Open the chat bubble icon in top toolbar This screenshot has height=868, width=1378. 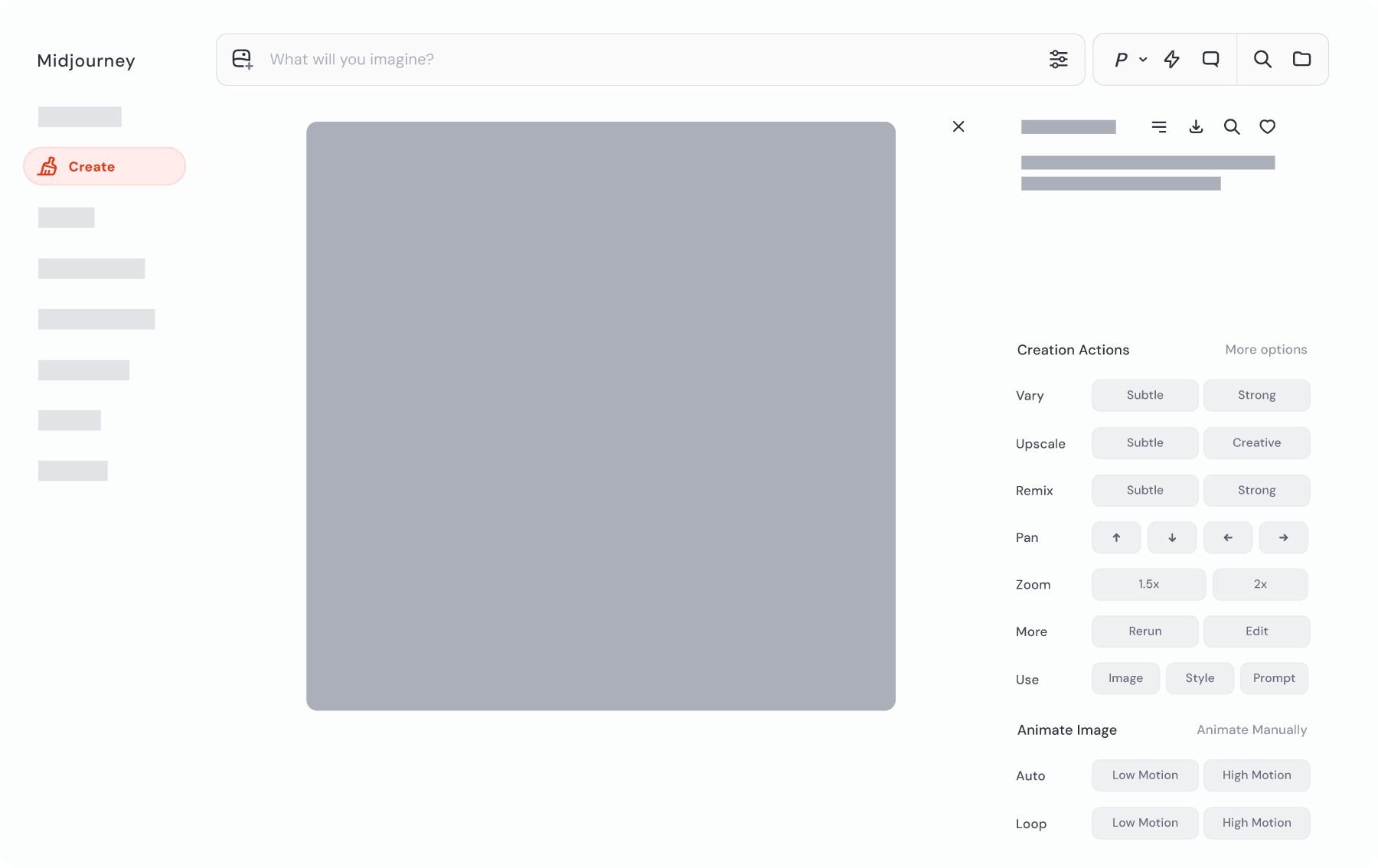click(x=1210, y=60)
